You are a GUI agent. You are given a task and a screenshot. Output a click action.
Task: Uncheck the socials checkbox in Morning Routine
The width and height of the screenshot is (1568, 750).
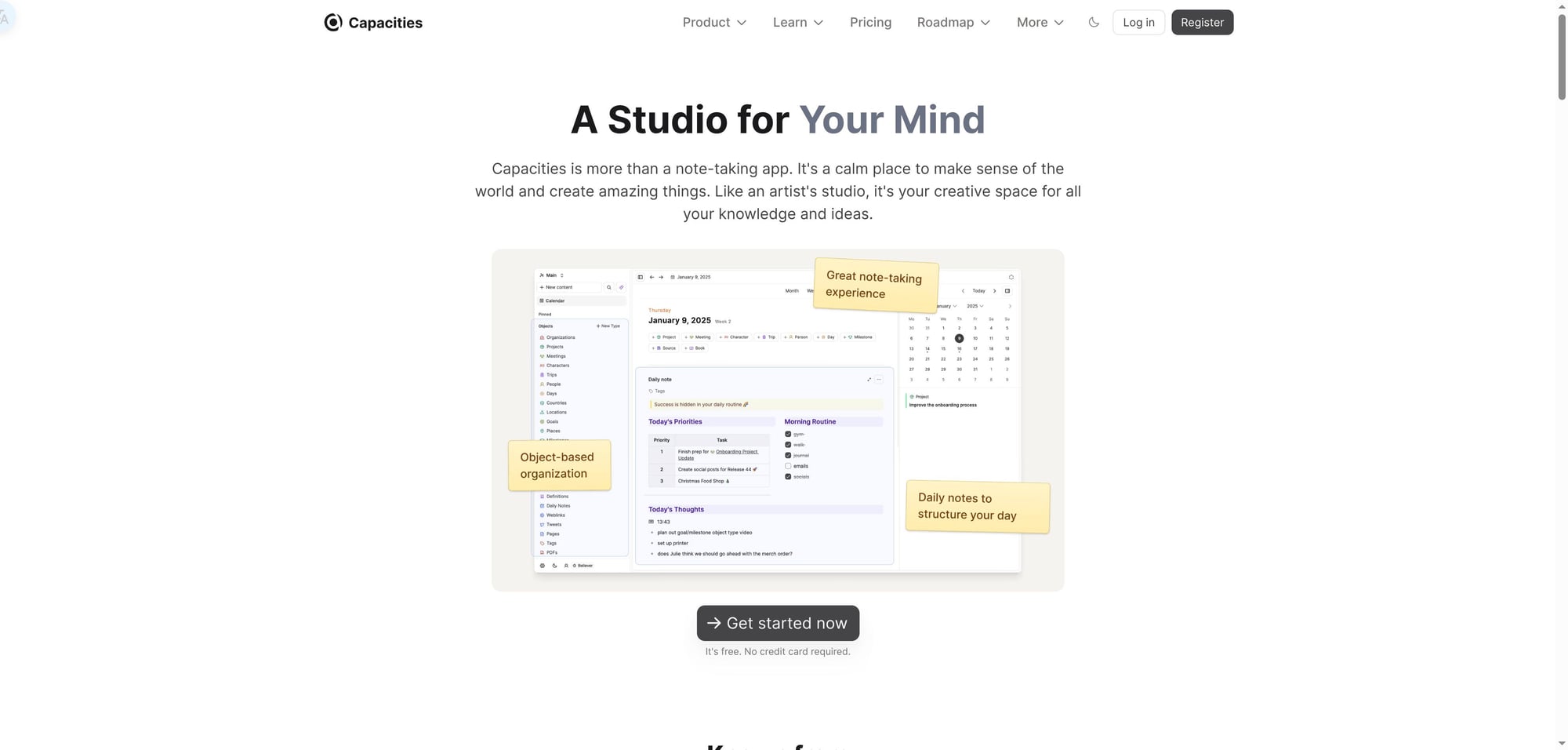pyautogui.click(x=788, y=477)
